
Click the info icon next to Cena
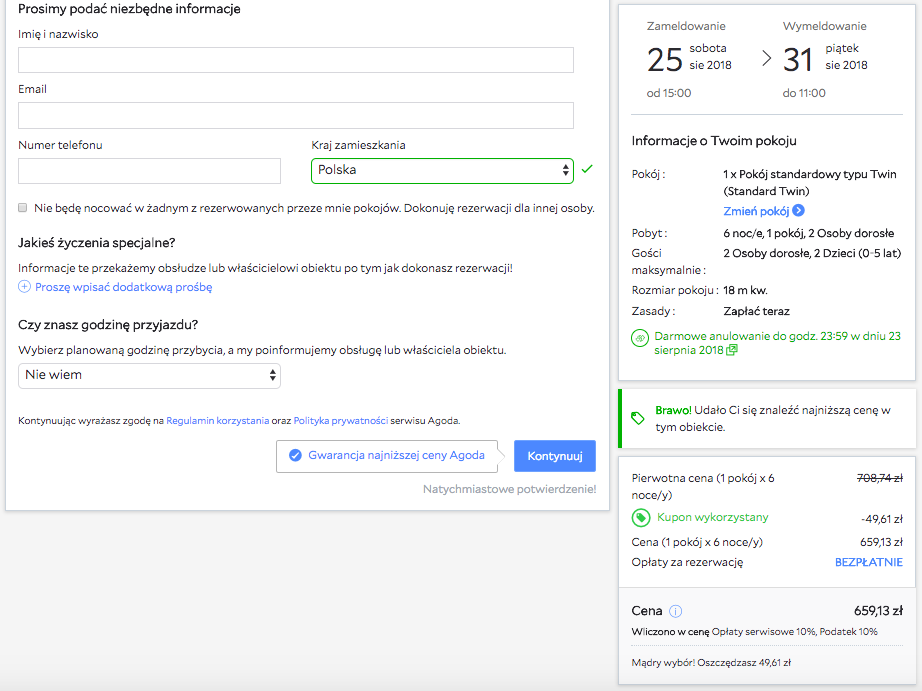coord(676,611)
